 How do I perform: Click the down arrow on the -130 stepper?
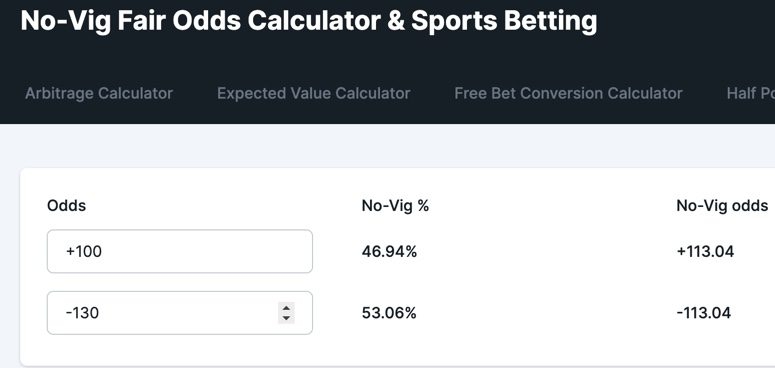coord(286,318)
